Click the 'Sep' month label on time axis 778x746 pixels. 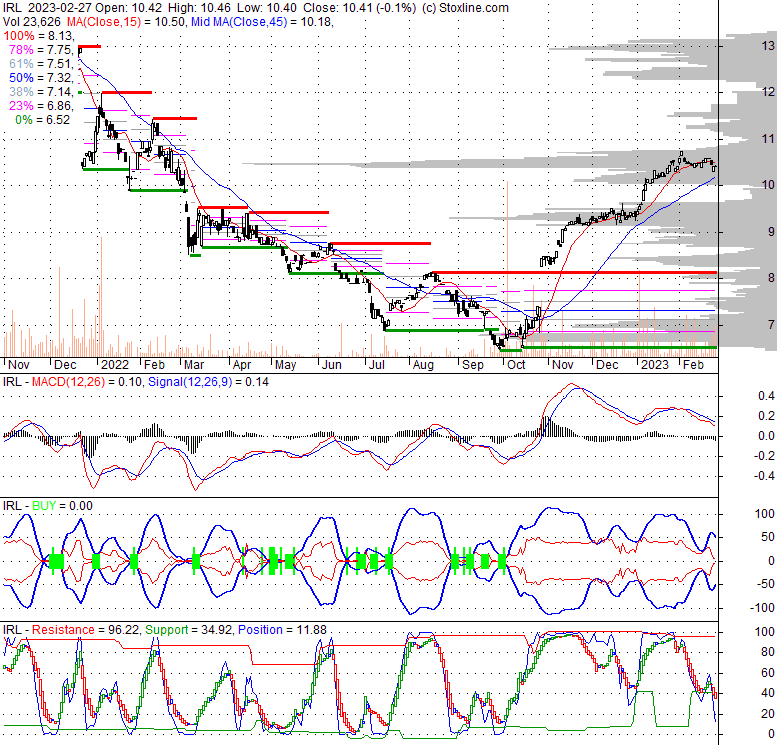pos(472,365)
